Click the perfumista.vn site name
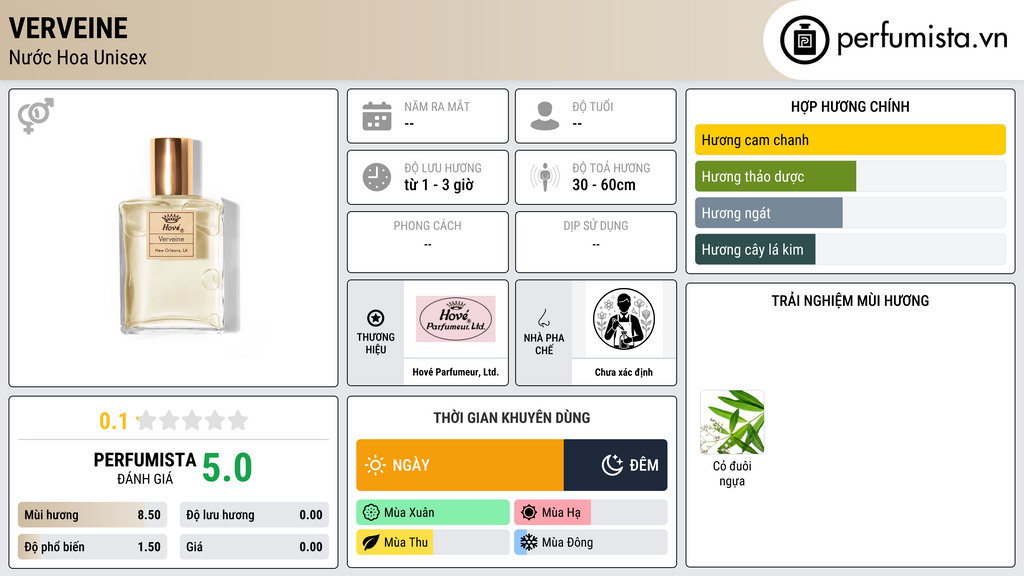 click(922, 39)
